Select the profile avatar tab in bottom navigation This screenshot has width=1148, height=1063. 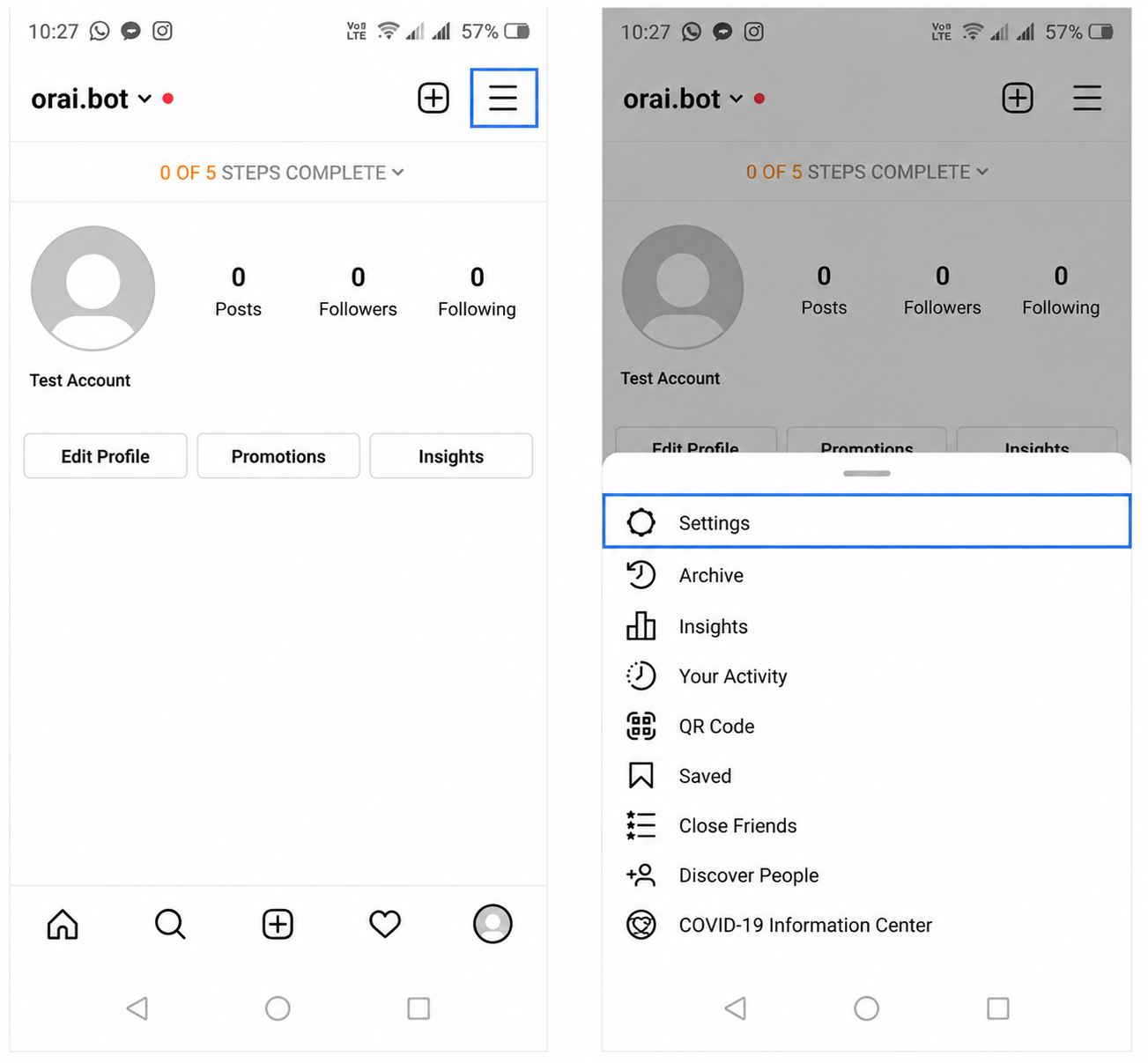493,924
